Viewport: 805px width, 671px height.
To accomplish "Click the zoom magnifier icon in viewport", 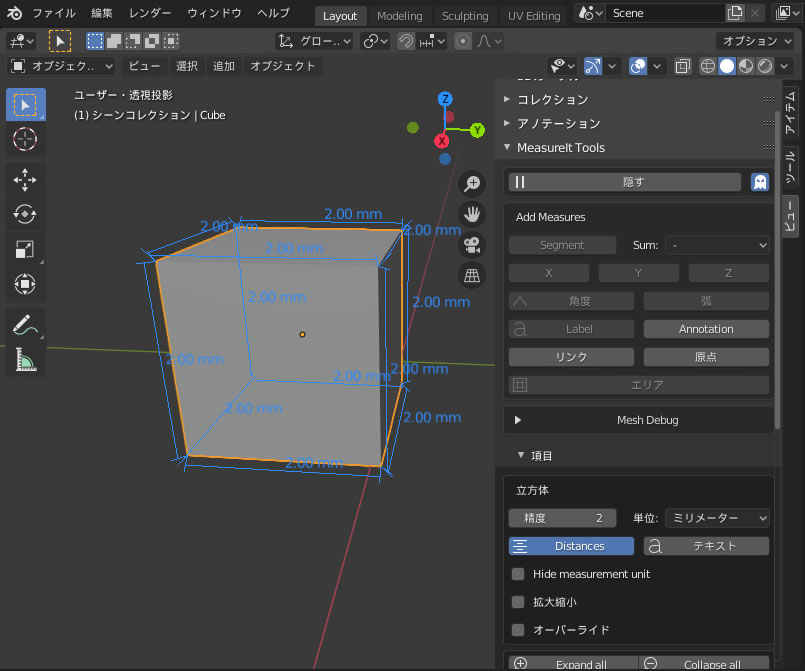I will coord(472,184).
